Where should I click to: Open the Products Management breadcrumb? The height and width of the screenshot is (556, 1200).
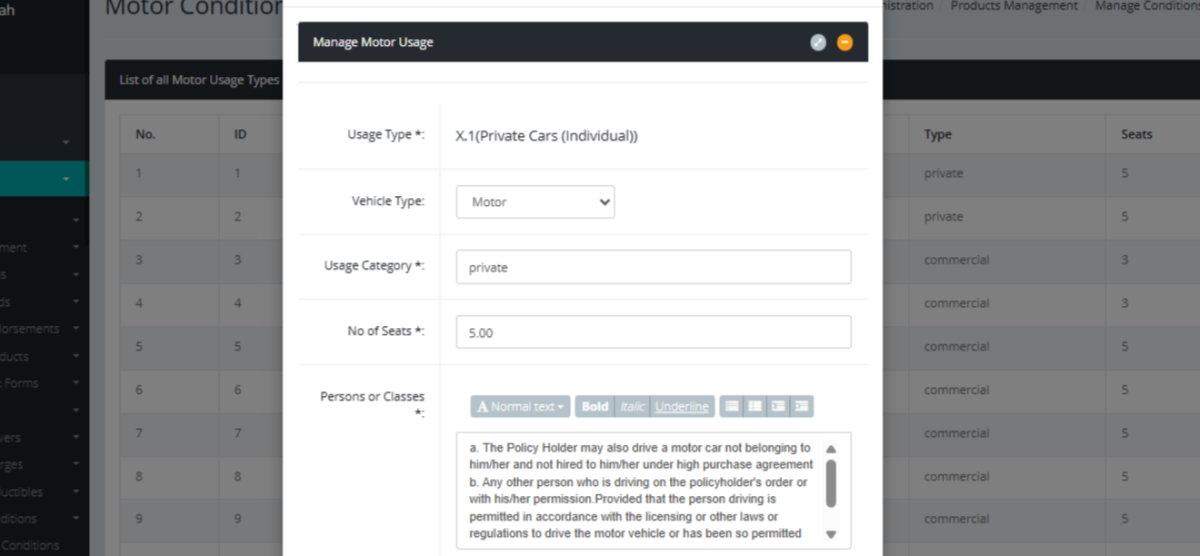[1013, 6]
